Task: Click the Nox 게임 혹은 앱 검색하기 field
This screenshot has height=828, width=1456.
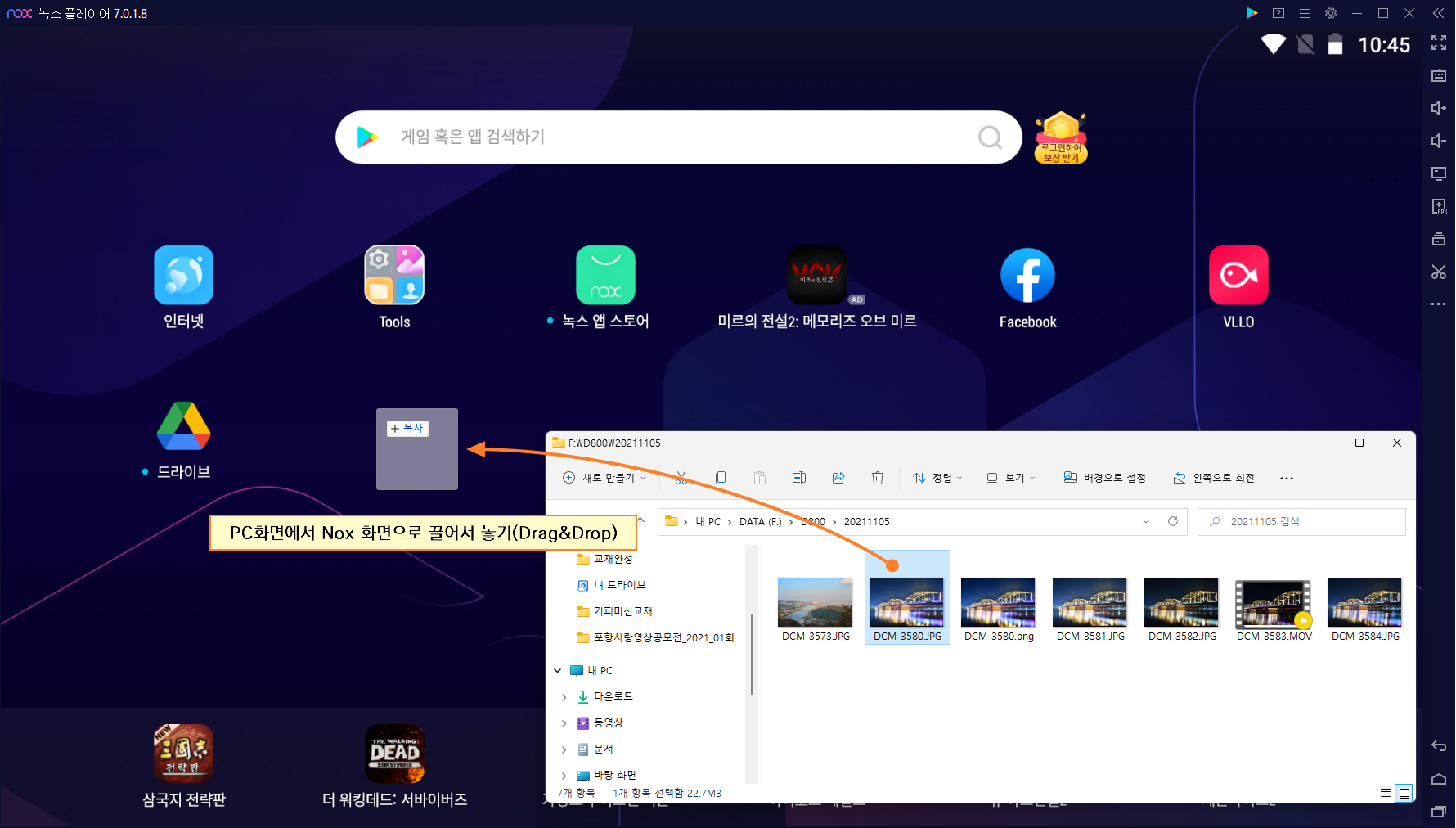Action: [679, 137]
